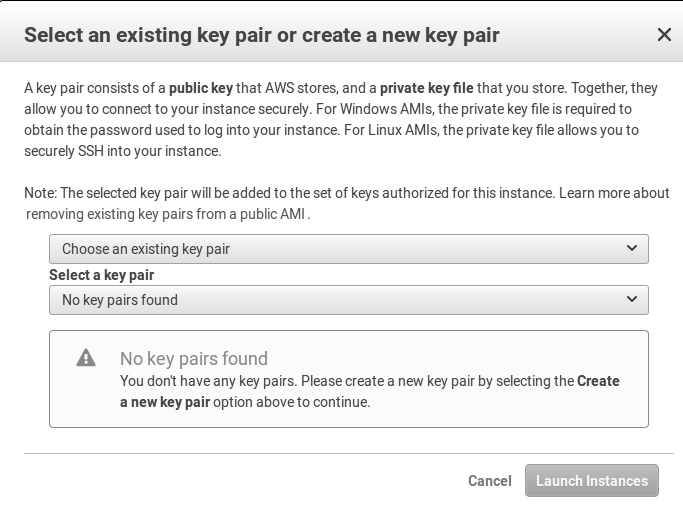
Task: Click the 'For Windows AMIs' sentence
Action: (x=473, y=109)
